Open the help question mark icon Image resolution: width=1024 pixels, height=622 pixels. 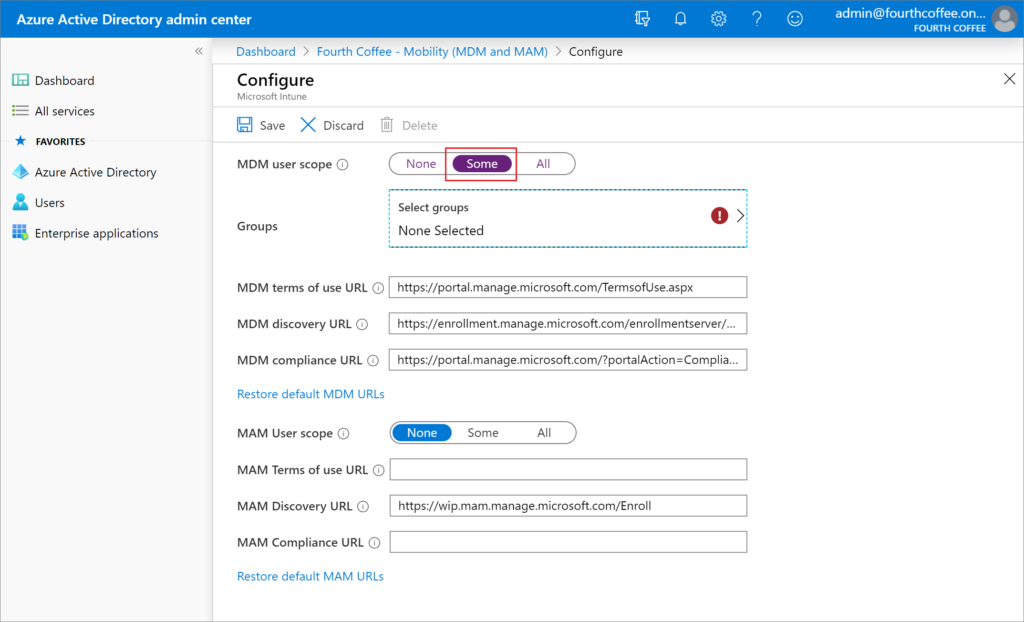pos(756,19)
